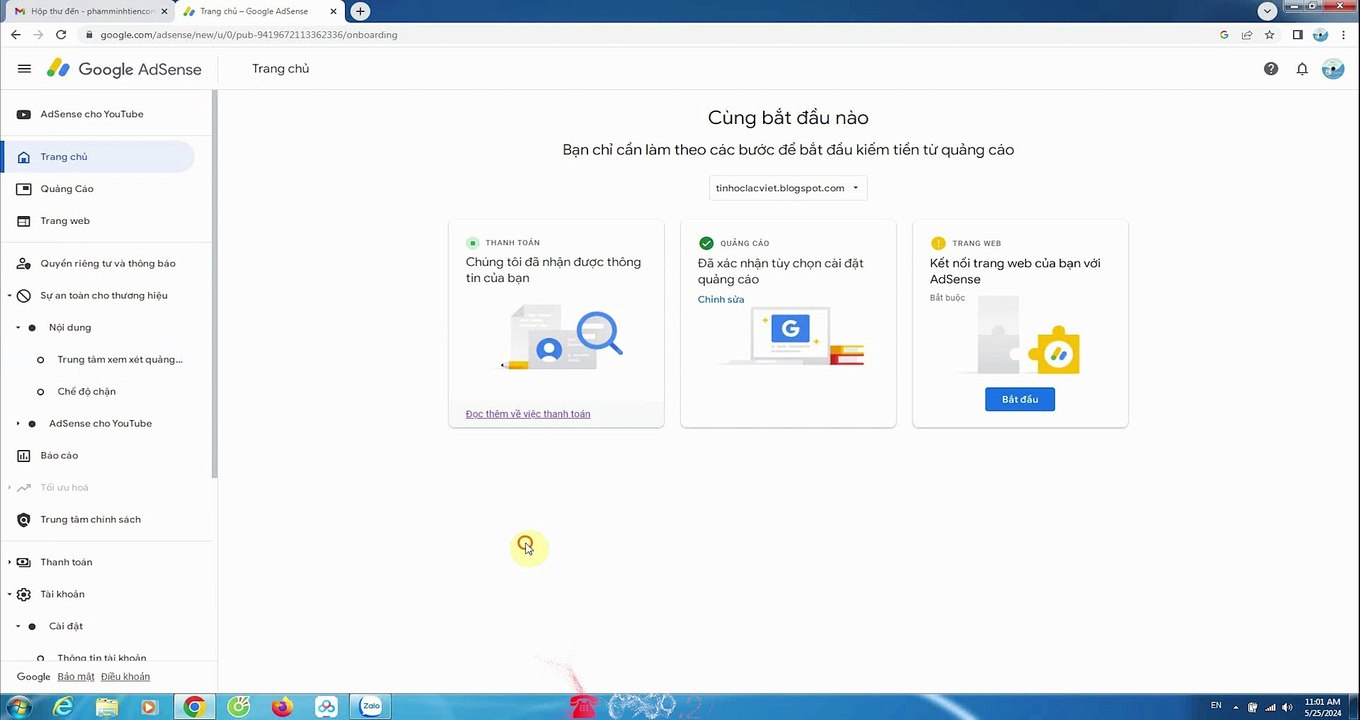Close the Google AdSense tab
The height and width of the screenshot is (720, 1360).
[333, 11]
